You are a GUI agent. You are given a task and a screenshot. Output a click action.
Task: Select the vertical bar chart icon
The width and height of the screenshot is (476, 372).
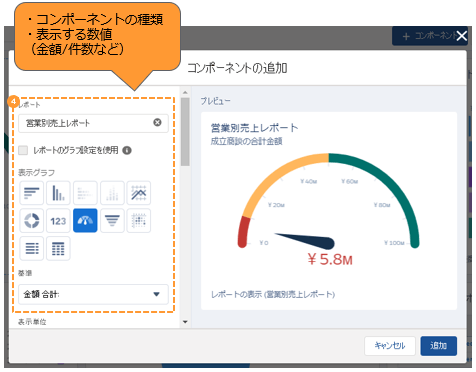[58, 193]
